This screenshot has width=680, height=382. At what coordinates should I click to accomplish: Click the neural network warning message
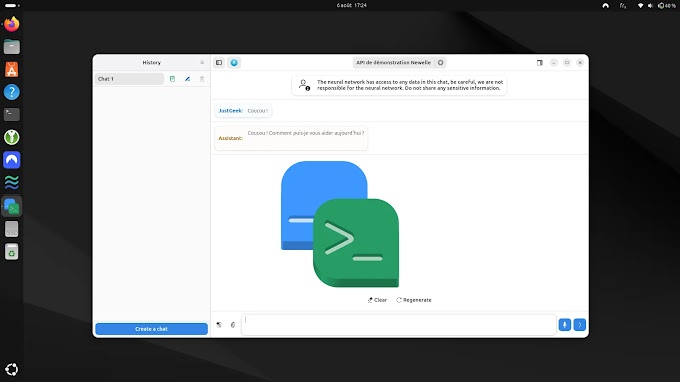coord(410,85)
